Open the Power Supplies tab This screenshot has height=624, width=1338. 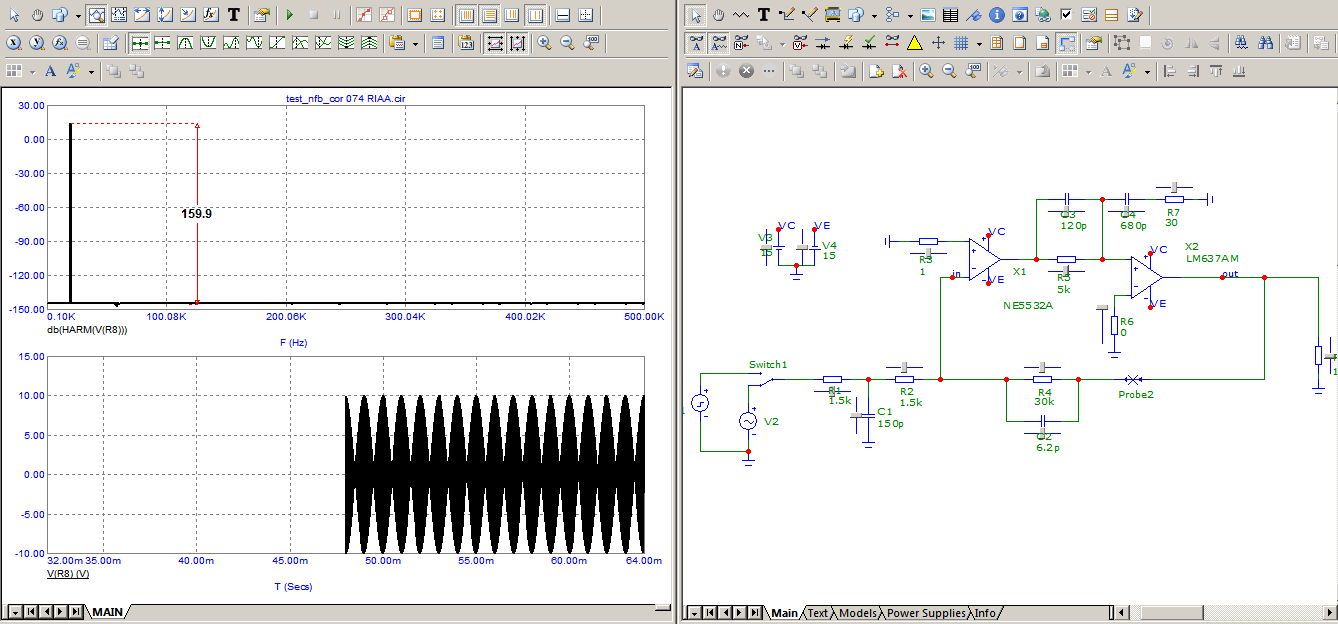click(926, 613)
